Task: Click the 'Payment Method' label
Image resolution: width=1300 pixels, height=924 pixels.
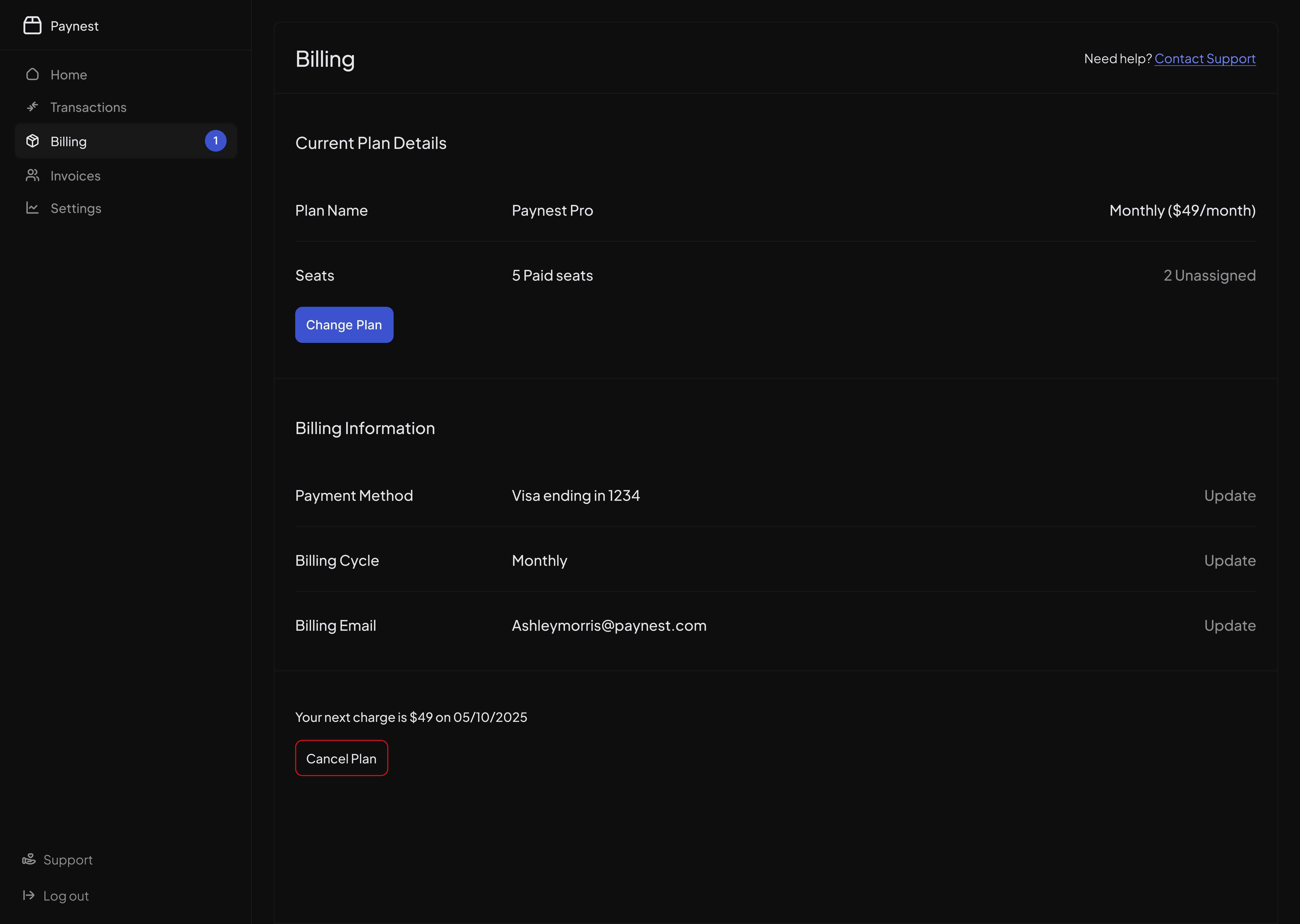Action: click(354, 496)
